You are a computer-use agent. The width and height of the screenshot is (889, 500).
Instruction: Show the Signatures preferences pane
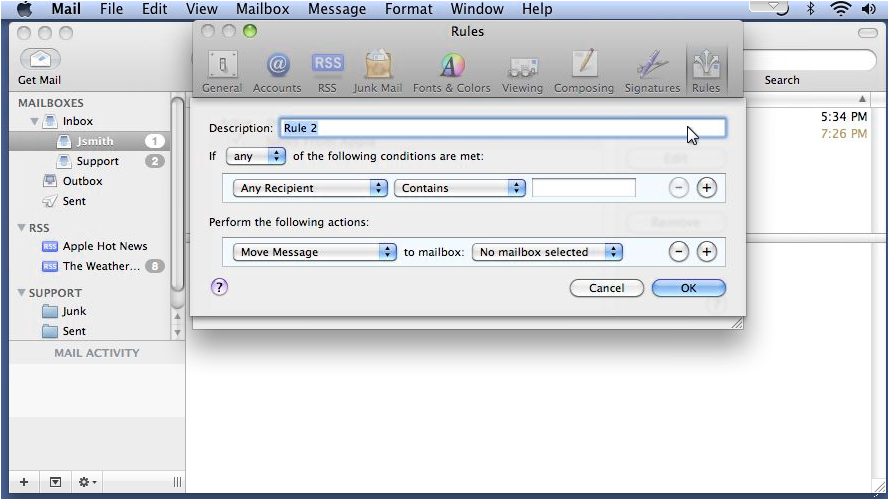point(652,72)
